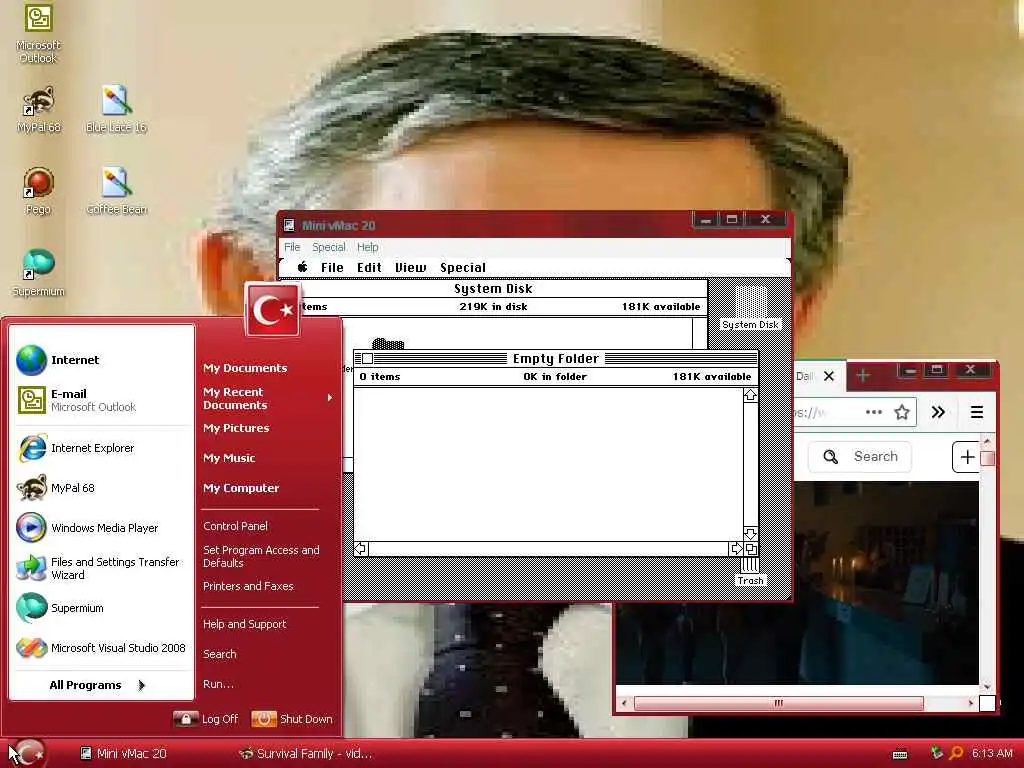The image size is (1024, 768).
Task: Launch MyPal 68 from Start menu
Action: 103,488
